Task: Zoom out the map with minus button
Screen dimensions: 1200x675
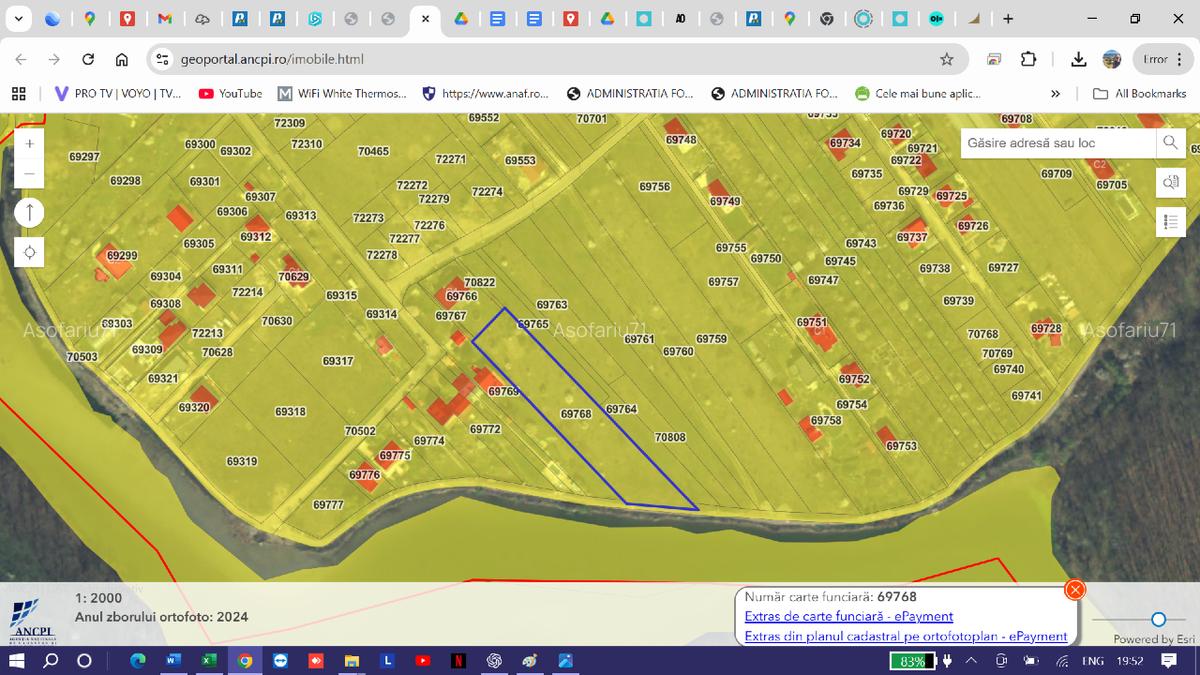Action: [x=29, y=173]
